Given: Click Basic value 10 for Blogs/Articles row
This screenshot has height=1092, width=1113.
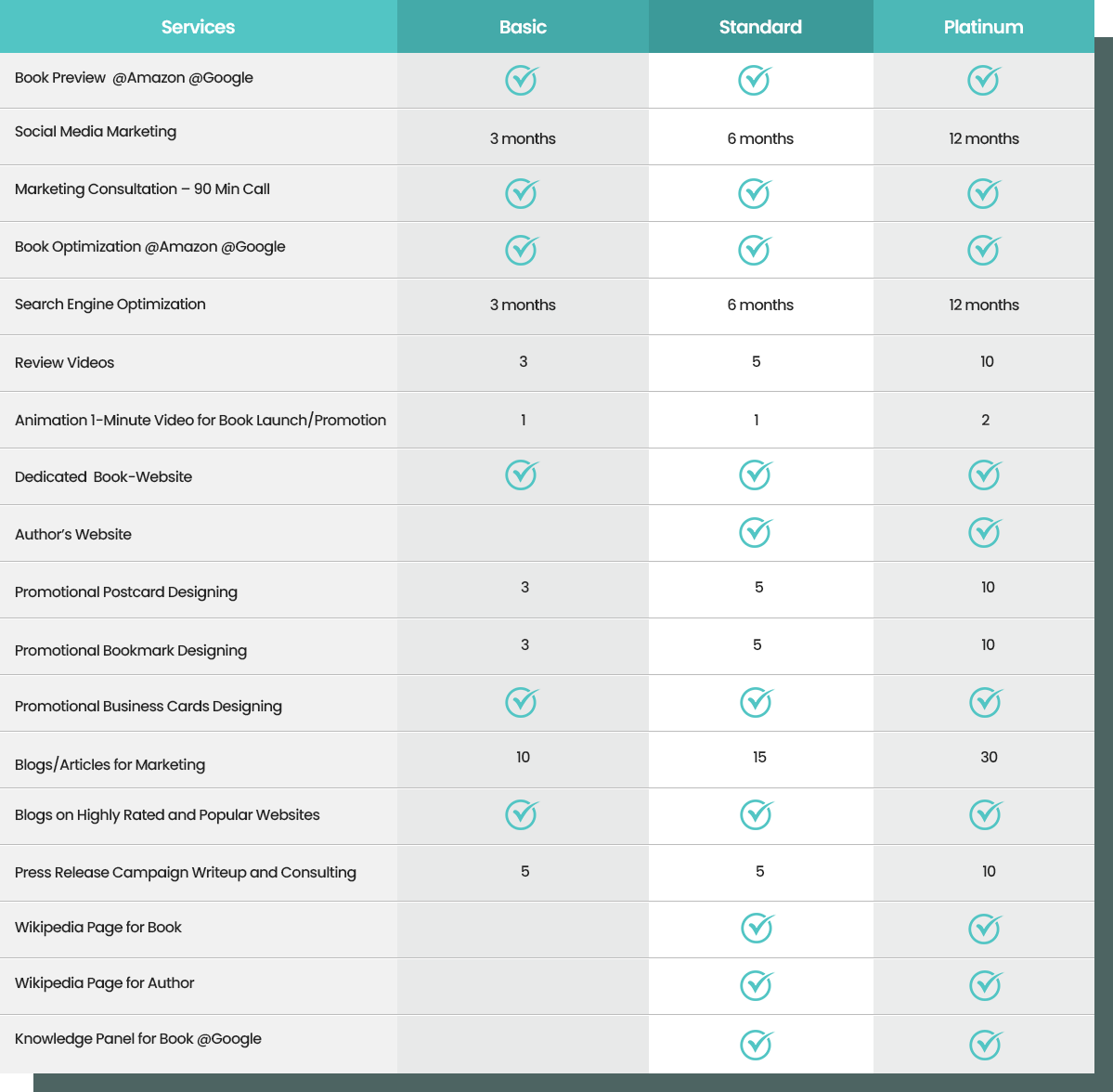Looking at the screenshot, I should pyautogui.click(x=523, y=758).
